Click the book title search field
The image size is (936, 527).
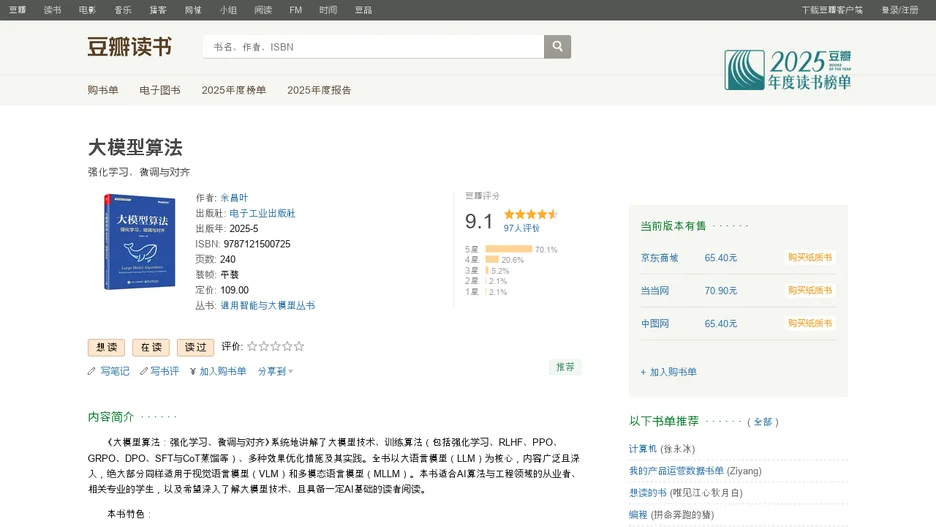click(373, 47)
